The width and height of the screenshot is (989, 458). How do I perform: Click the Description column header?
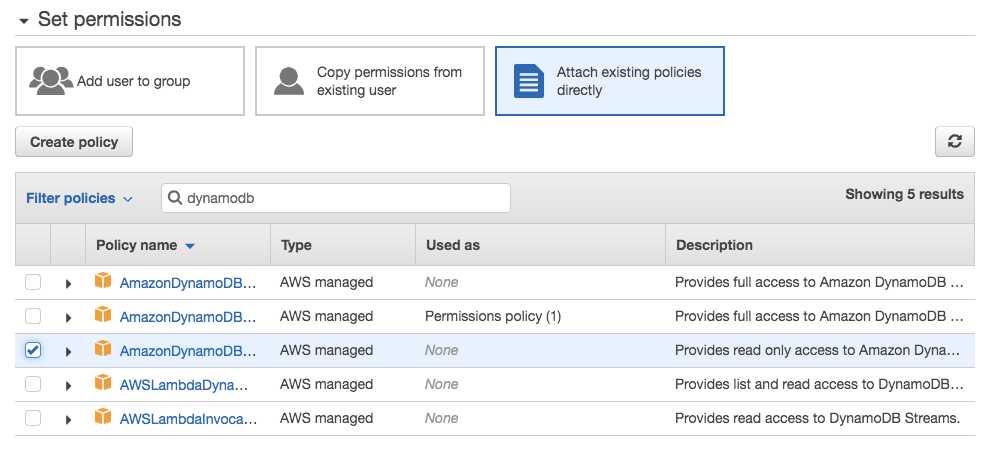point(714,245)
